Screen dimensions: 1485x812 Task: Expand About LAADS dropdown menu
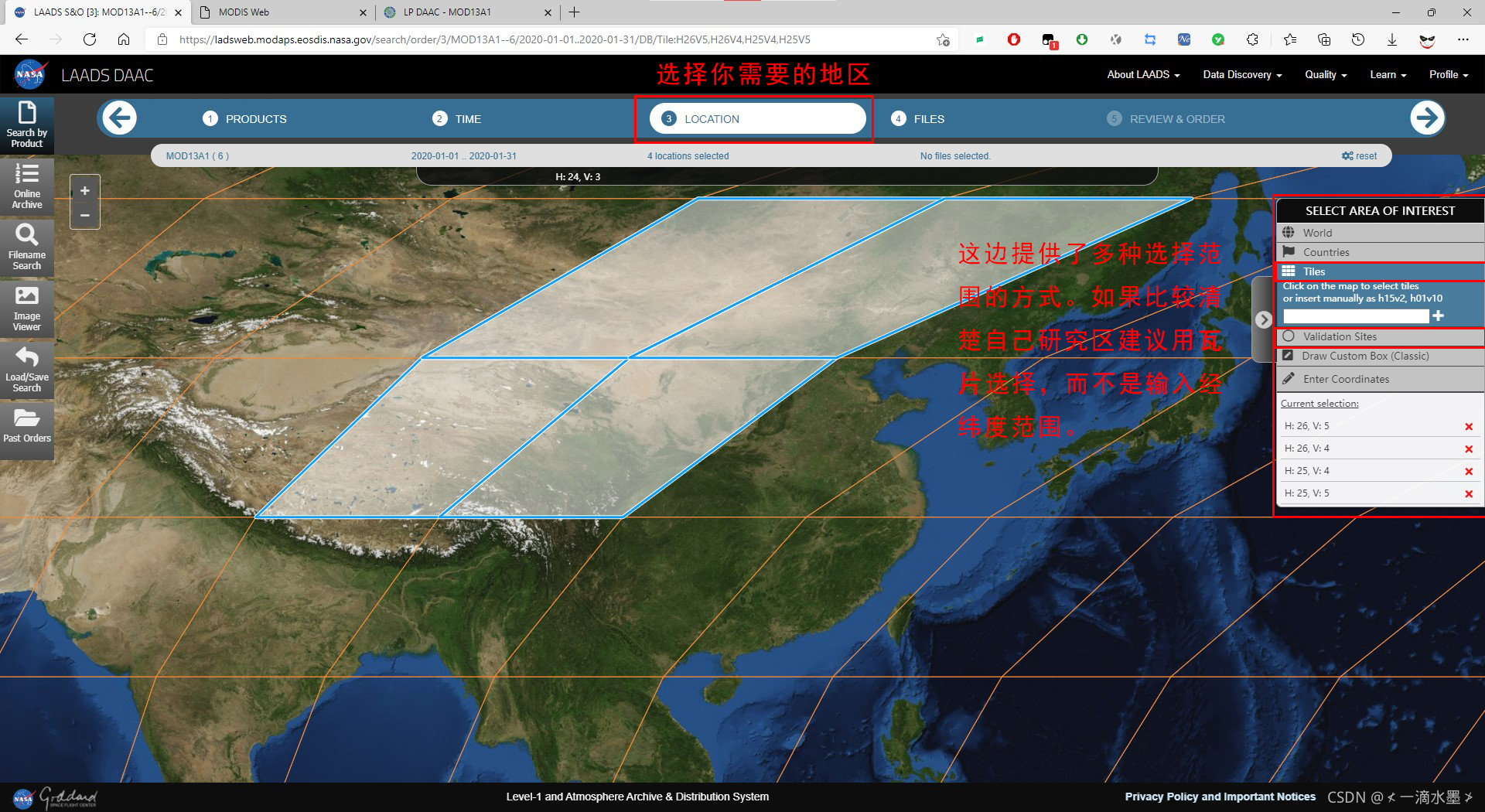(x=1143, y=74)
